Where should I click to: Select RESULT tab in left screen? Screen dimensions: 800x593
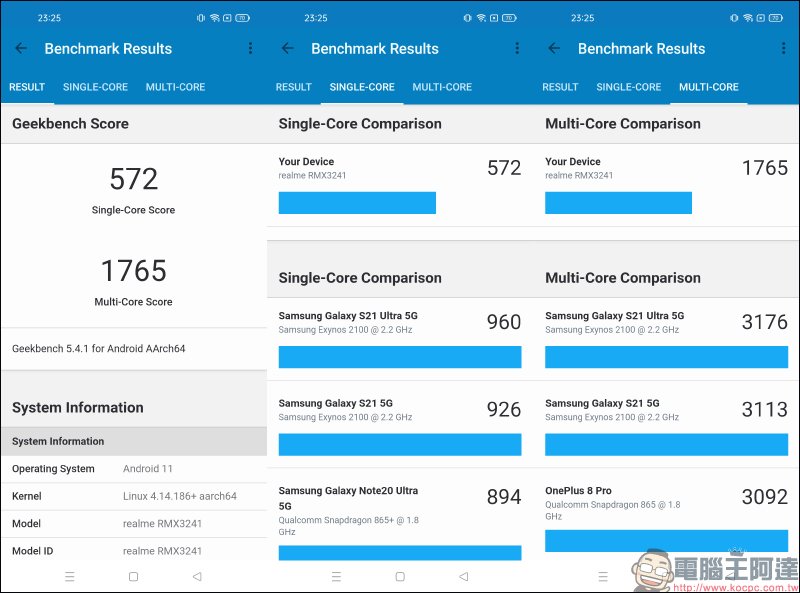point(27,87)
